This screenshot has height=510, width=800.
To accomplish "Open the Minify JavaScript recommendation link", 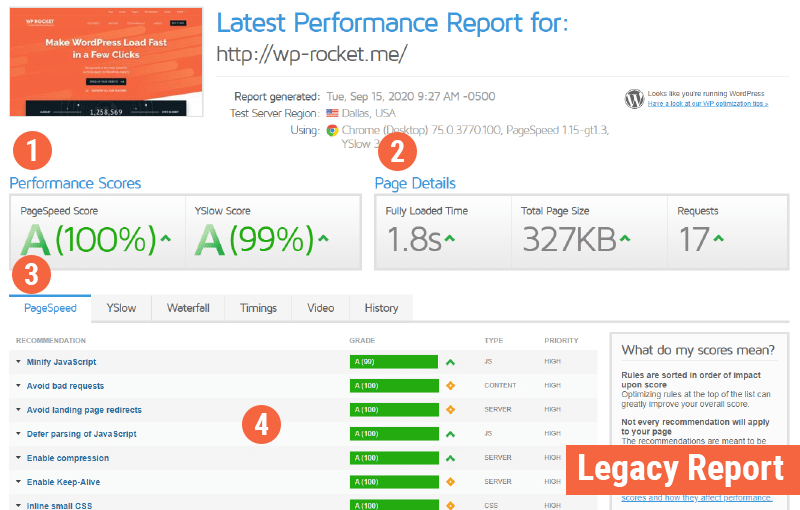I will pos(61,362).
